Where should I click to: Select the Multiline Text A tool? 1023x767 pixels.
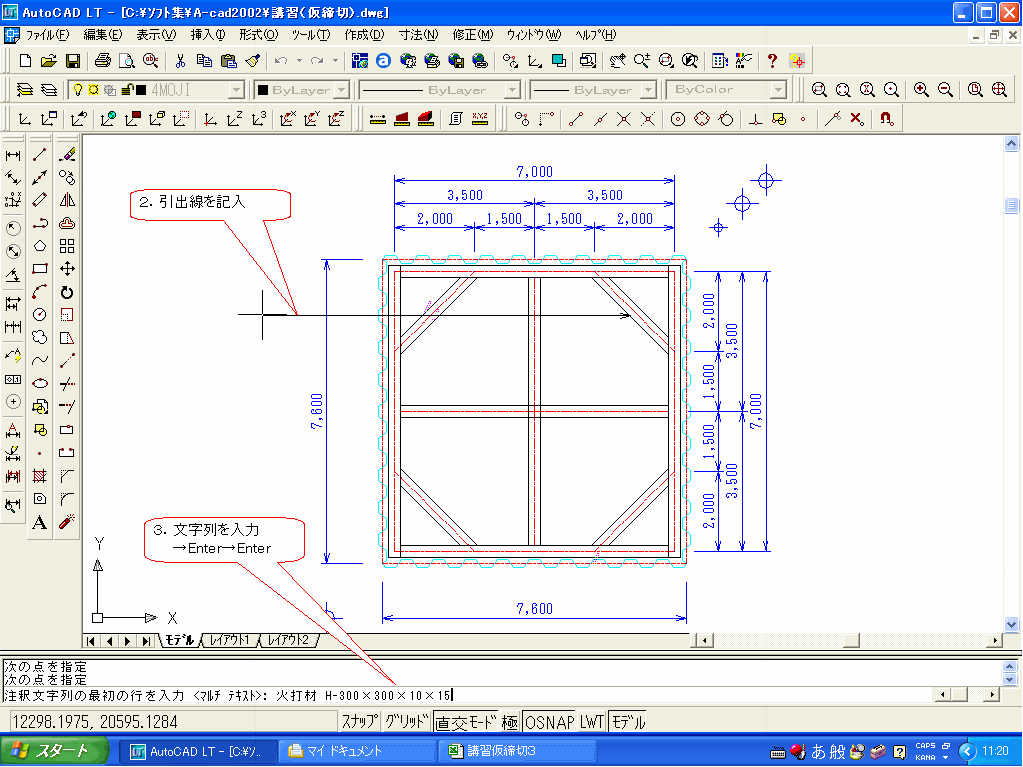pyautogui.click(x=40, y=522)
